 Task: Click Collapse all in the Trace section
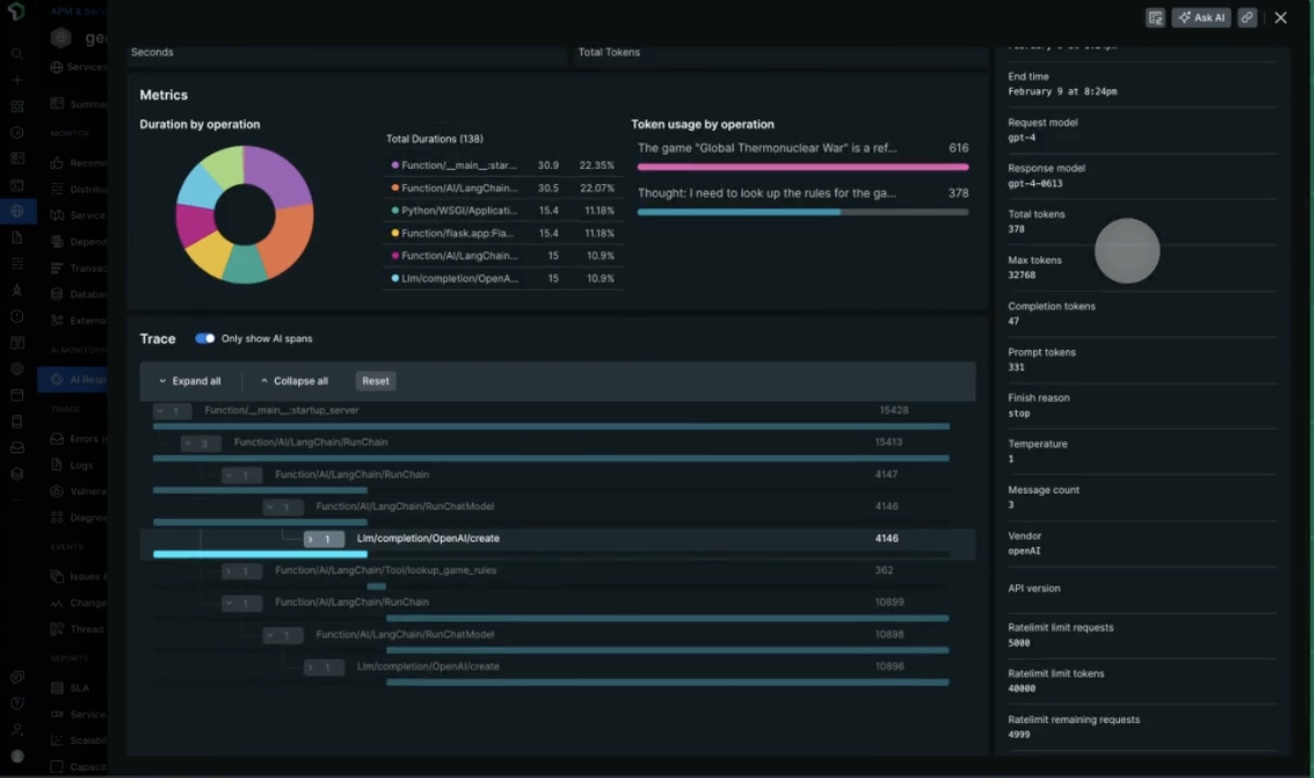click(x=293, y=380)
